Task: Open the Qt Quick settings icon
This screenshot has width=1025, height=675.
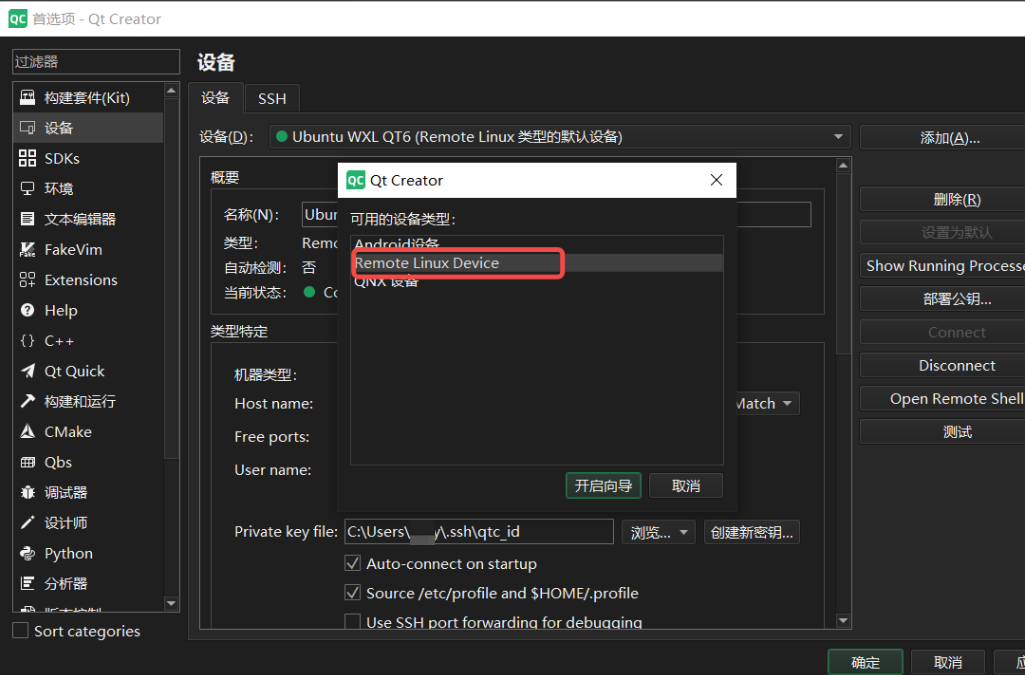Action: pyautogui.click(x=27, y=371)
